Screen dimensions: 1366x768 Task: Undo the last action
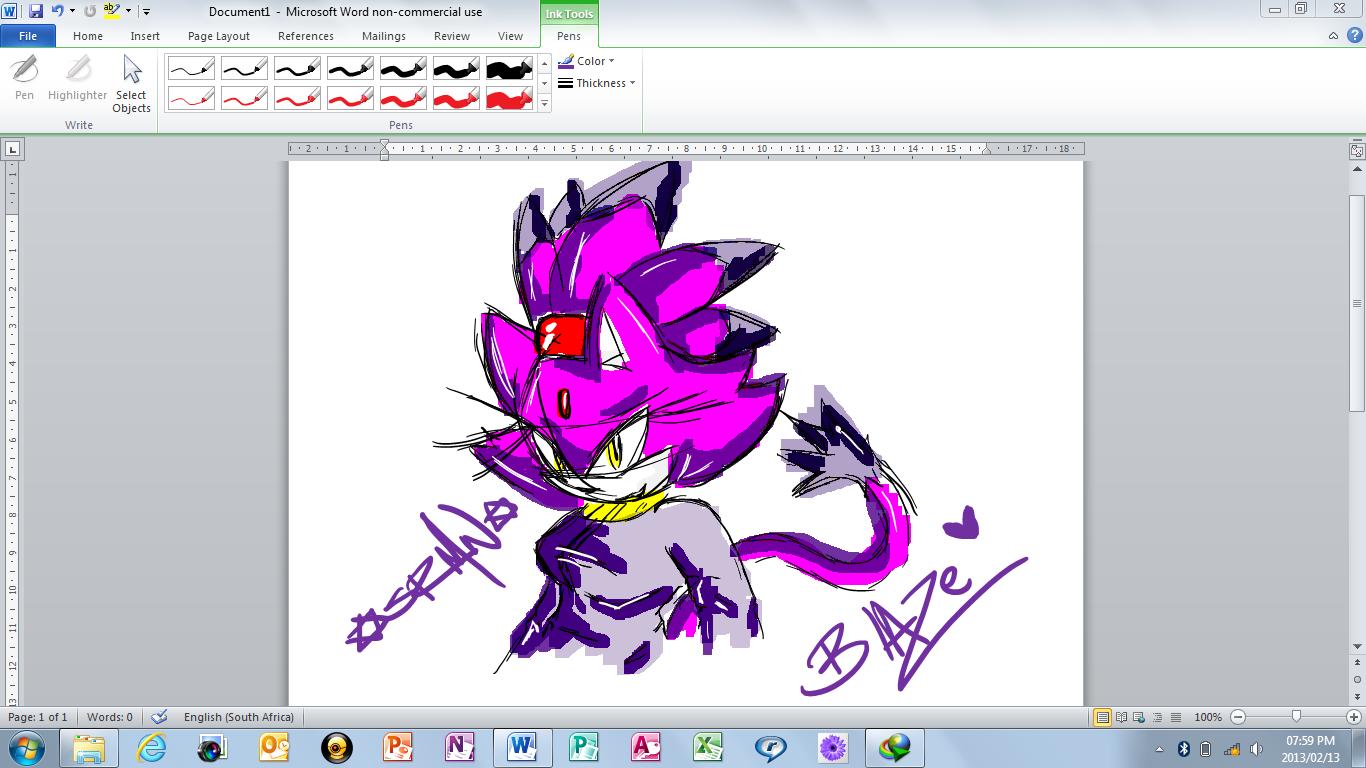pyautogui.click(x=58, y=11)
